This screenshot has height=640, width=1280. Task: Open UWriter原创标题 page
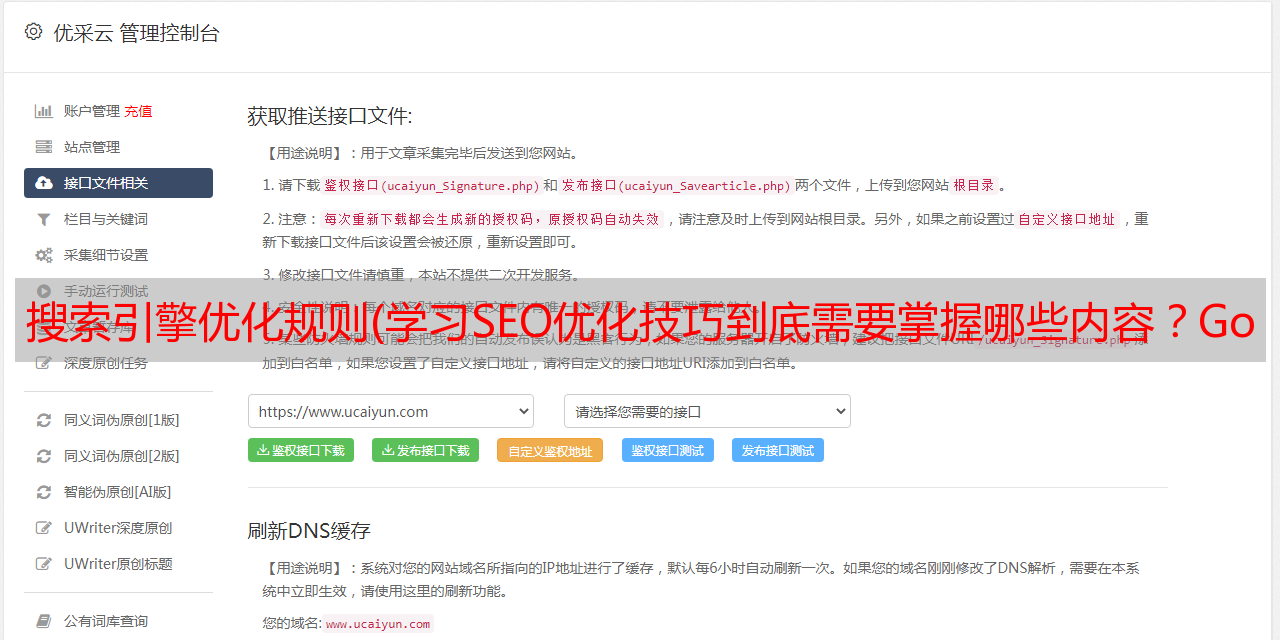click(118, 564)
